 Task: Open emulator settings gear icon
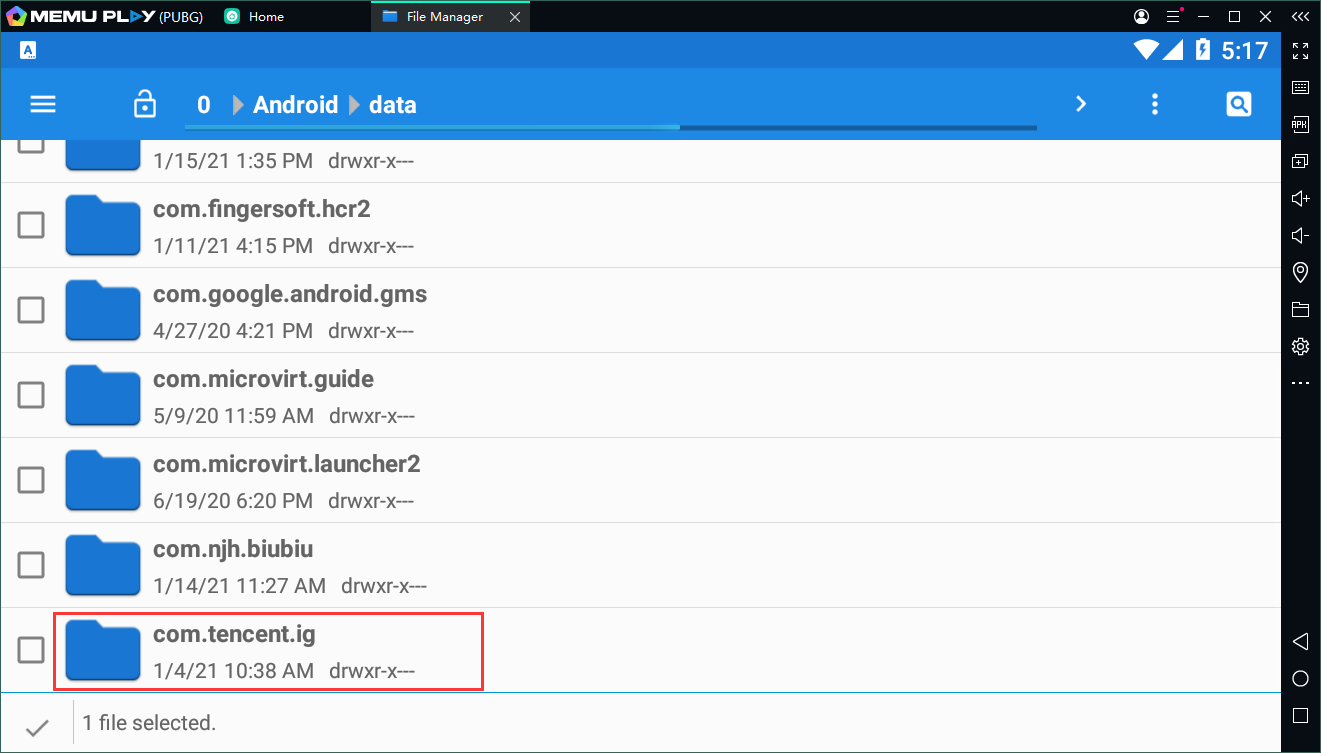click(x=1300, y=346)
